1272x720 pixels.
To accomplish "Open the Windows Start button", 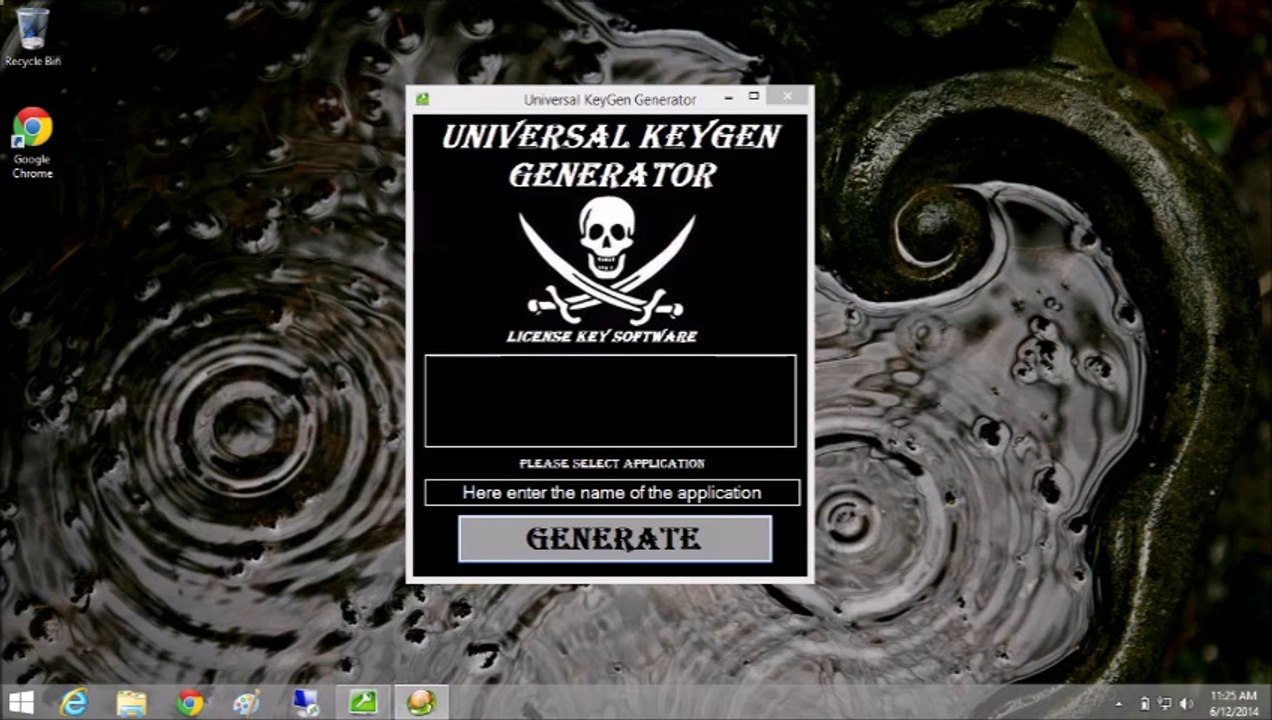I will pos(21,702).
